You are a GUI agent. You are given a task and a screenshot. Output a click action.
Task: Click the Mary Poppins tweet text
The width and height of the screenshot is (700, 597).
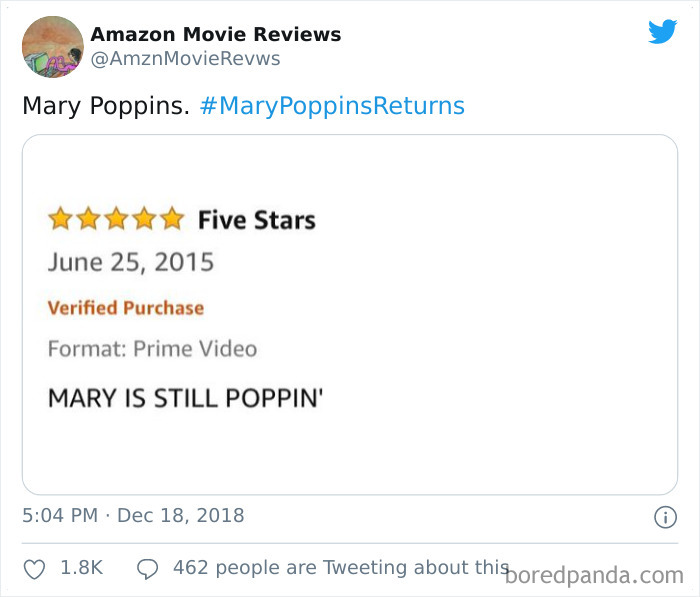pyautogui.click(x=105, y=105)
